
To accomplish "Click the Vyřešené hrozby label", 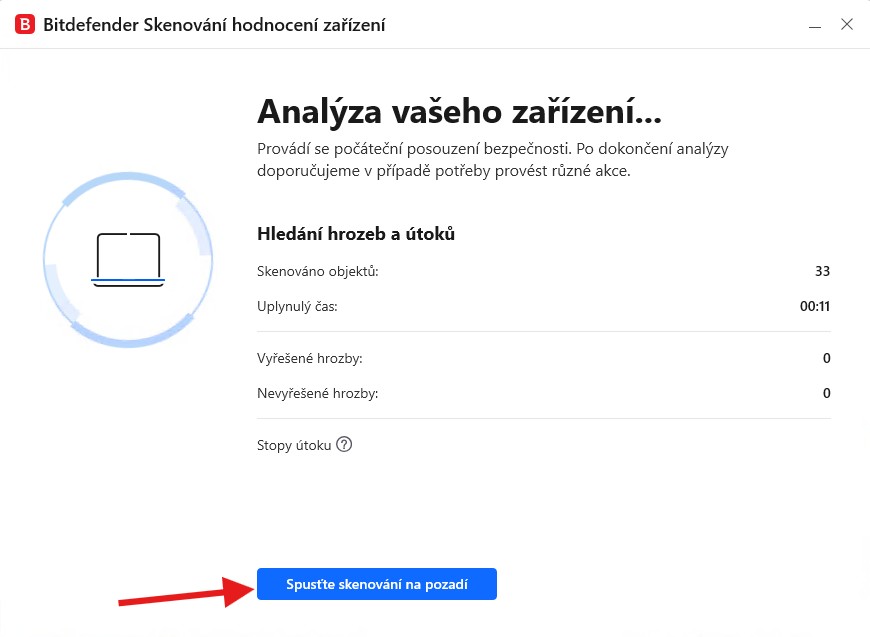I will pyautogui.click(x=310, y=358).
